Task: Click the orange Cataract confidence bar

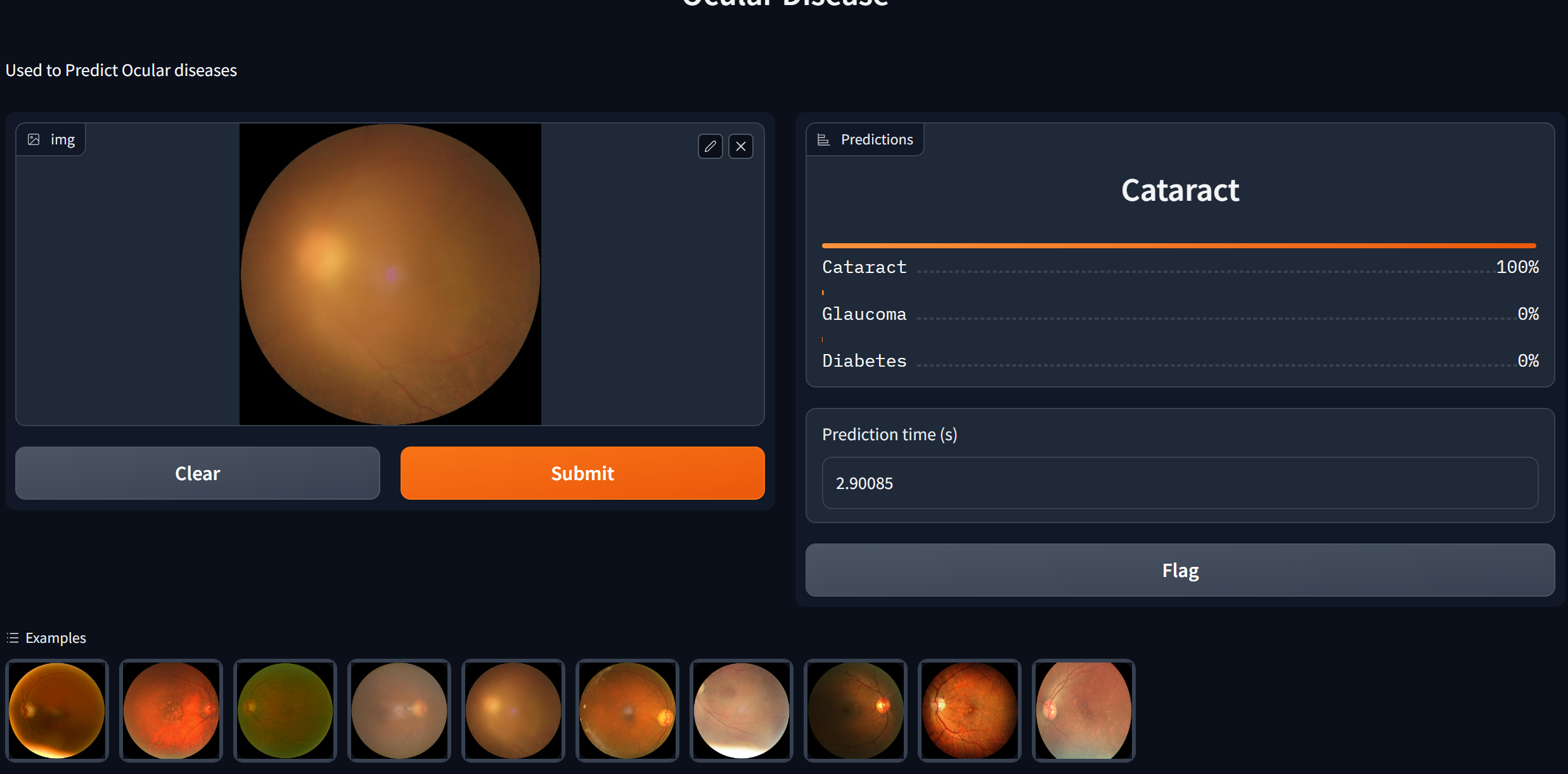Action: point(1178,245)
